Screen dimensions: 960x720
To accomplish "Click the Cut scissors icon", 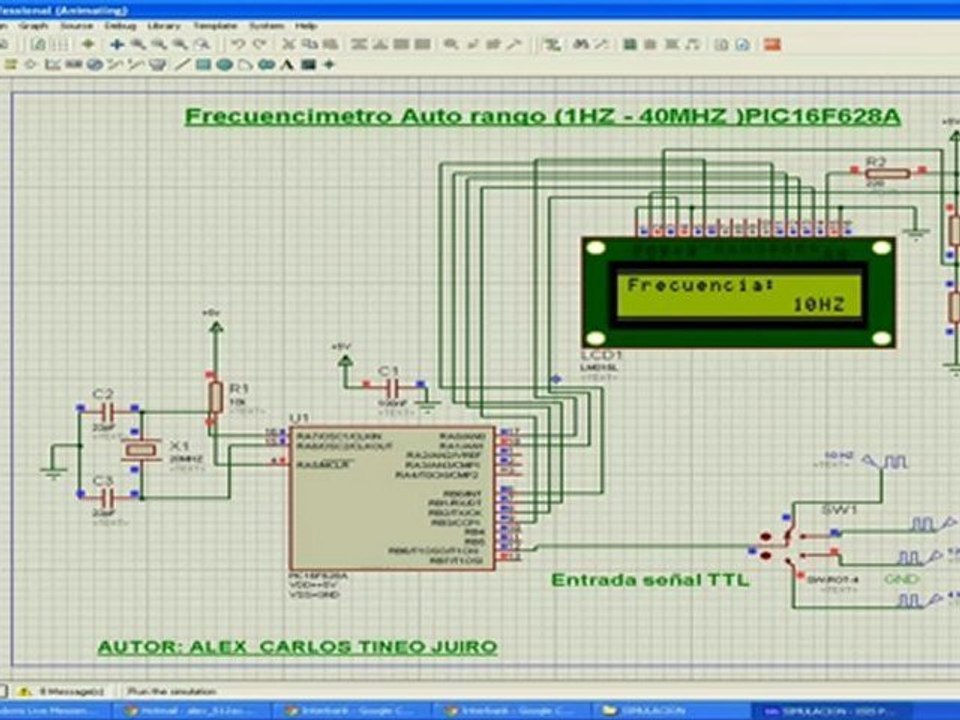I will tap(288, 45).
